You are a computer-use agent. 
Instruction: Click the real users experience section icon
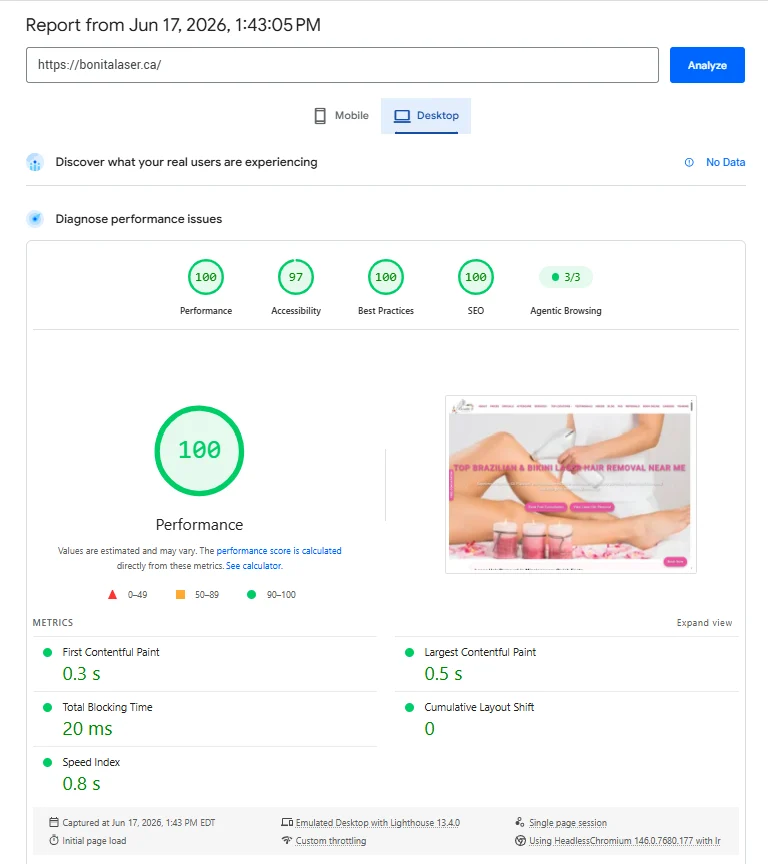tap(35, 163)
